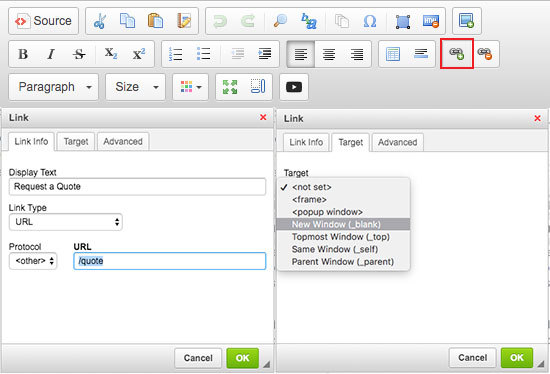Image resolution: width=550 pixels, height=374 pixels.
Task: Click the Paste from Word icon
Action: click(184, 21)
